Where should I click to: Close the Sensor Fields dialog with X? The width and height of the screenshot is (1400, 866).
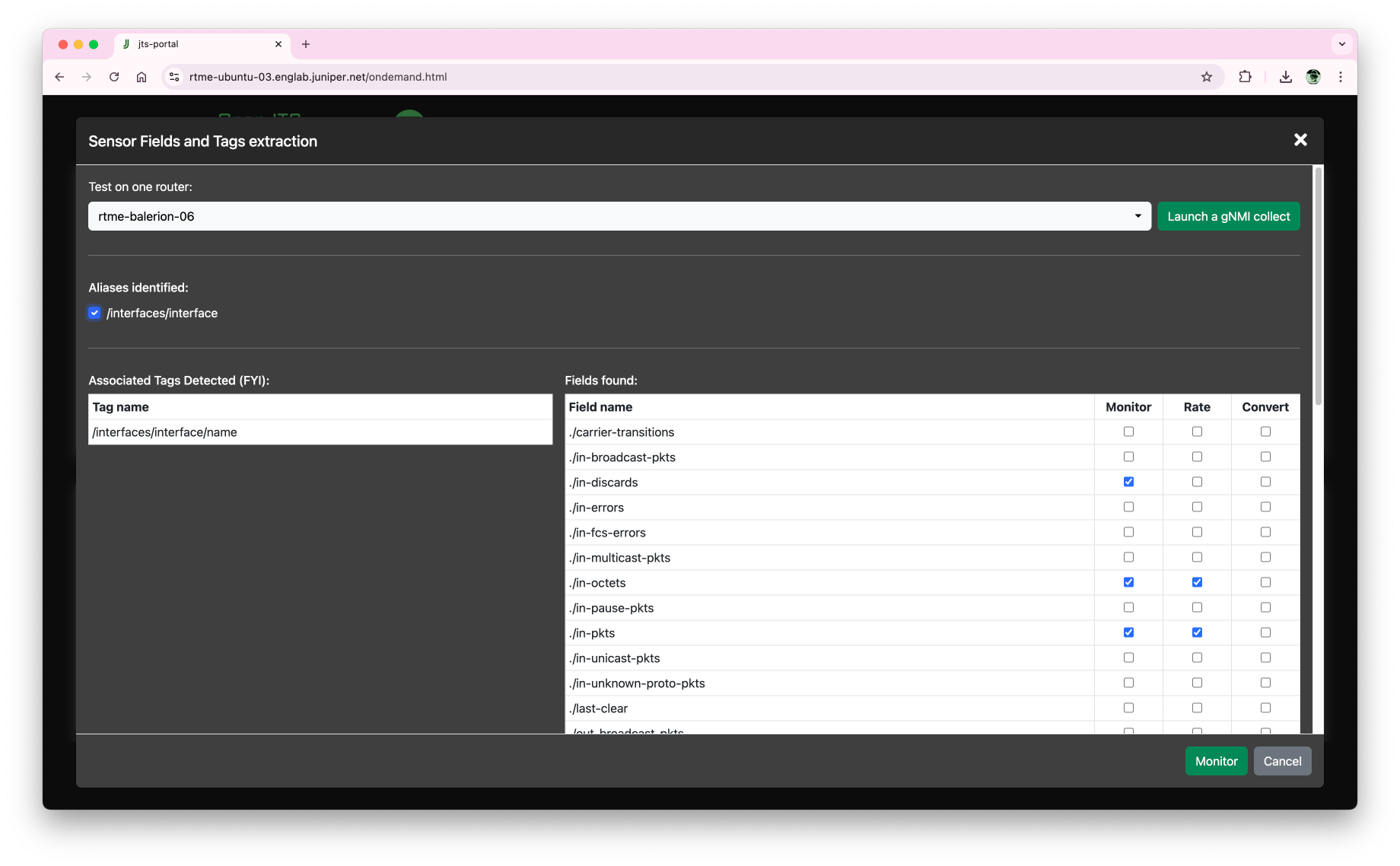point(1300,140)
